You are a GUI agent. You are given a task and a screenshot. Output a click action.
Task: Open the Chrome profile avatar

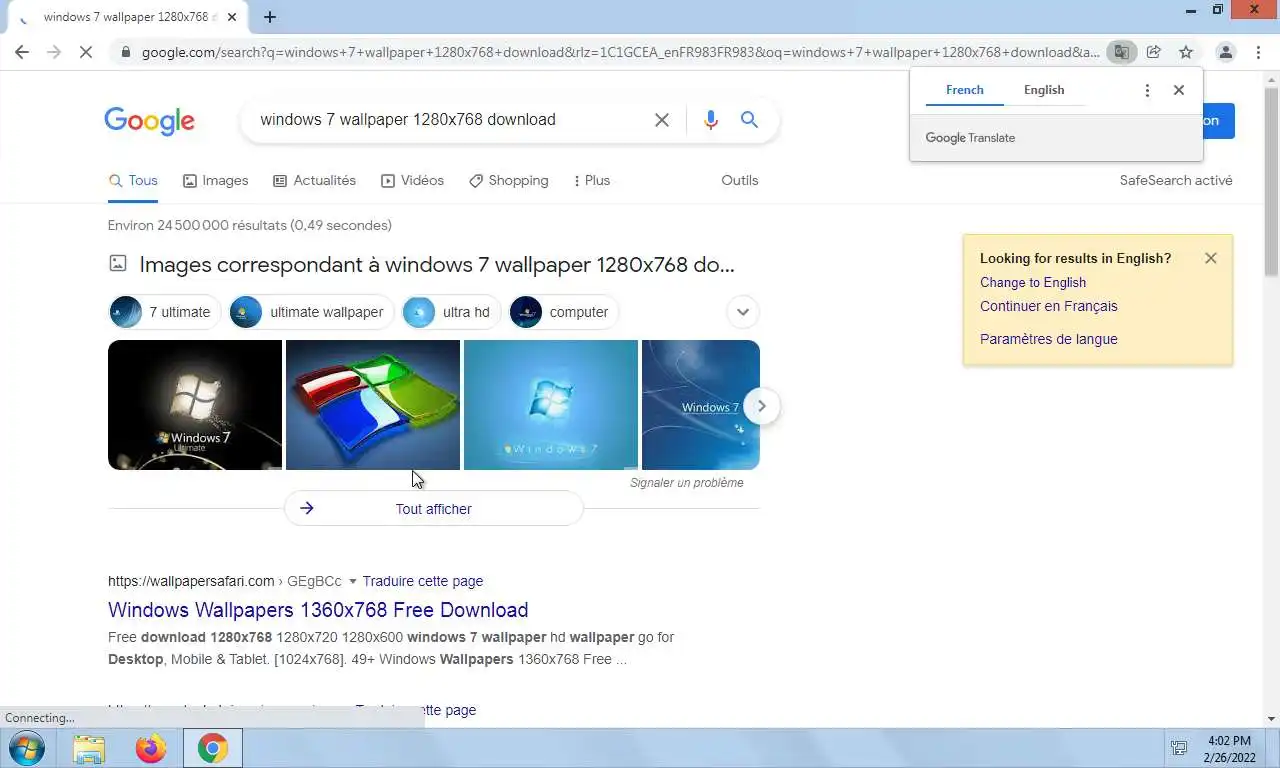pyautogui.click(x=1225, y=52)
